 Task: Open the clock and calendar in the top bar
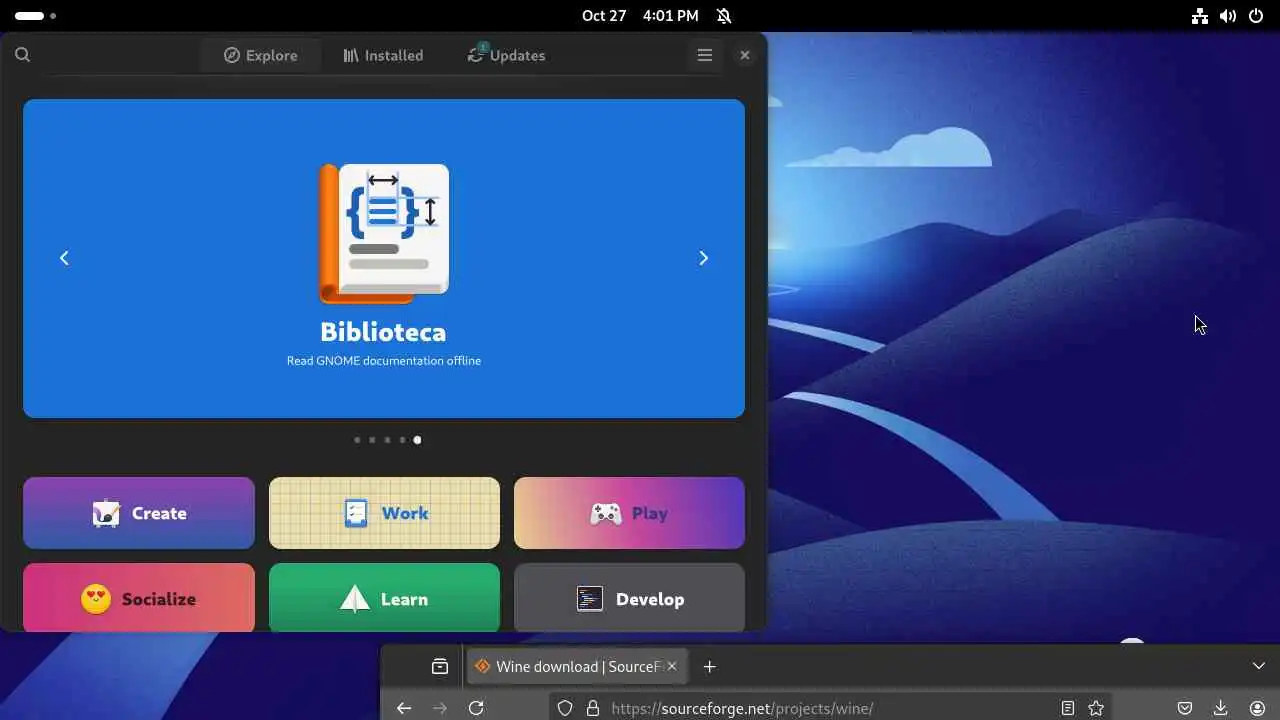[640, 16]
